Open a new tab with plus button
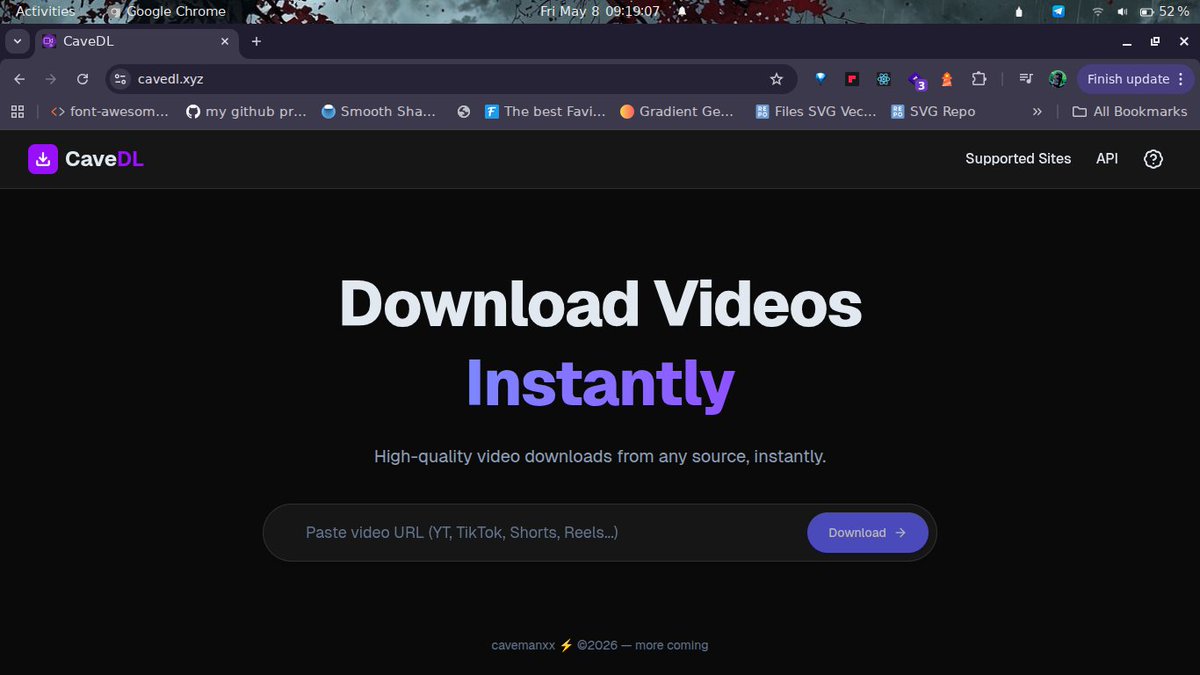This screenshot has width=1200, height=675. coord(256,41)
